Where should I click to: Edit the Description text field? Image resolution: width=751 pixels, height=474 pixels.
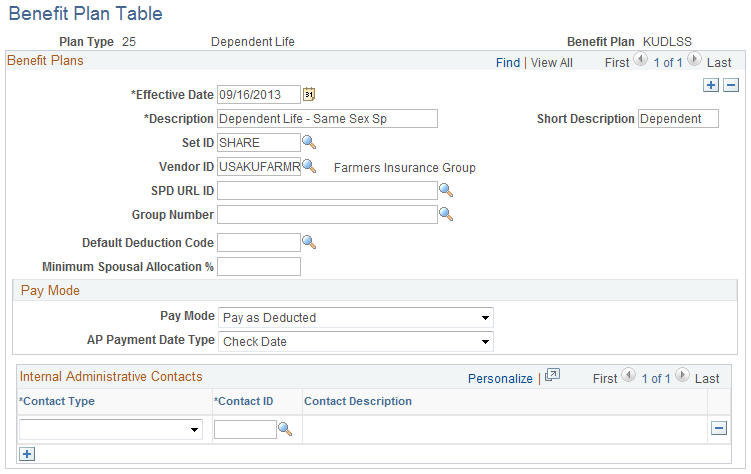click(327, 118)
